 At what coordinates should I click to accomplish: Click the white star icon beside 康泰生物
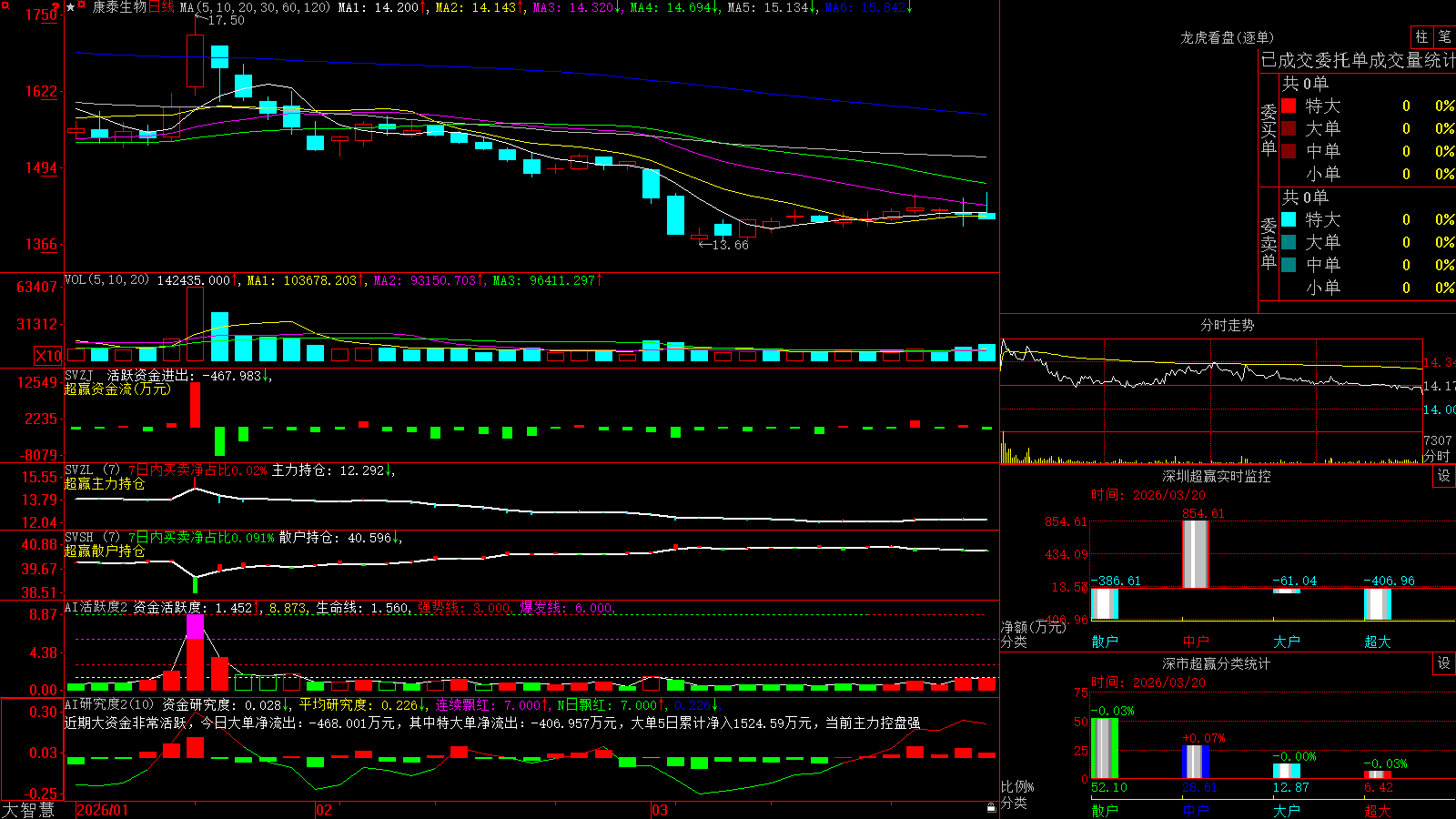point(71,7)
